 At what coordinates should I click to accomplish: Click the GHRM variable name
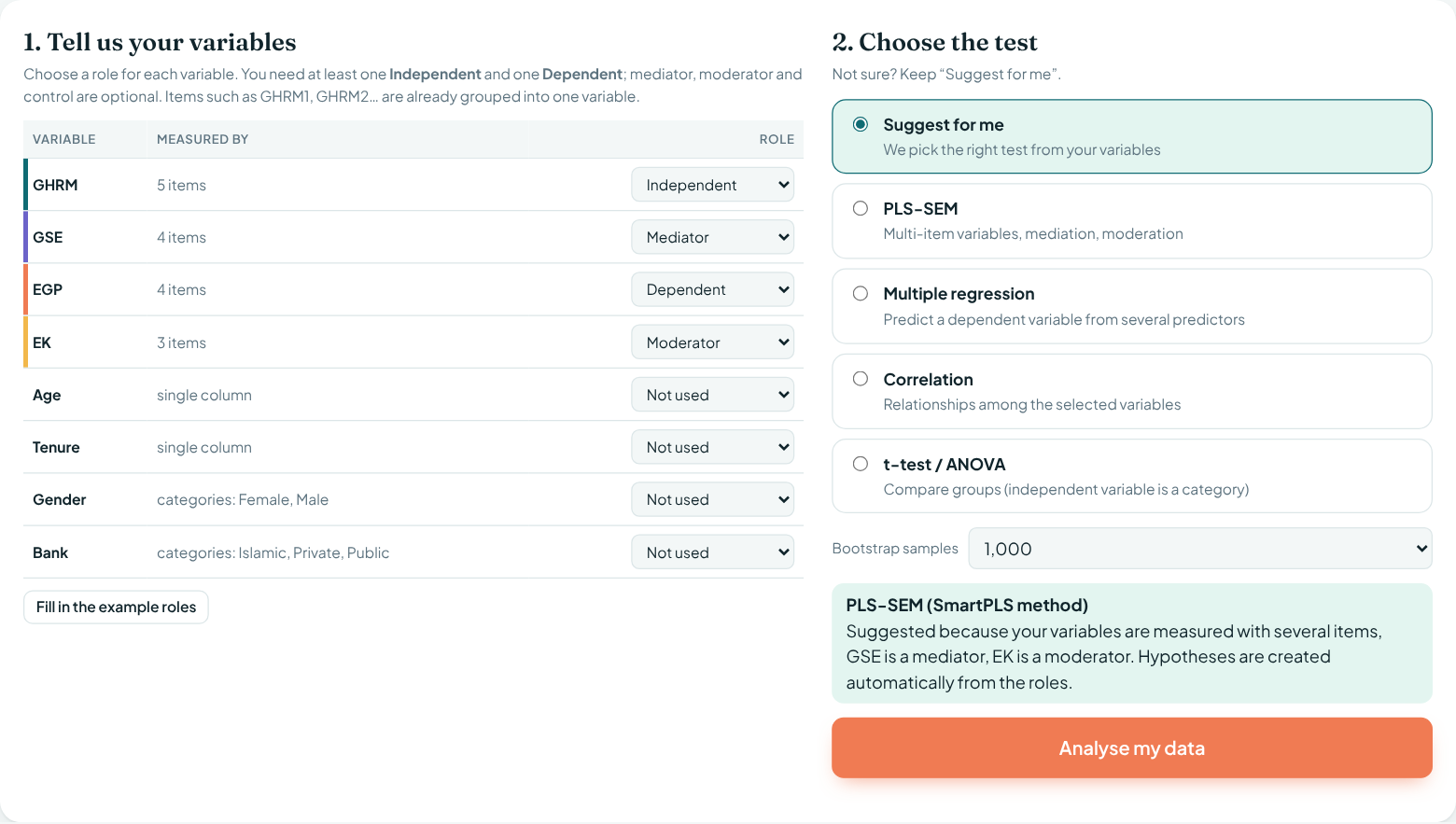55,185
